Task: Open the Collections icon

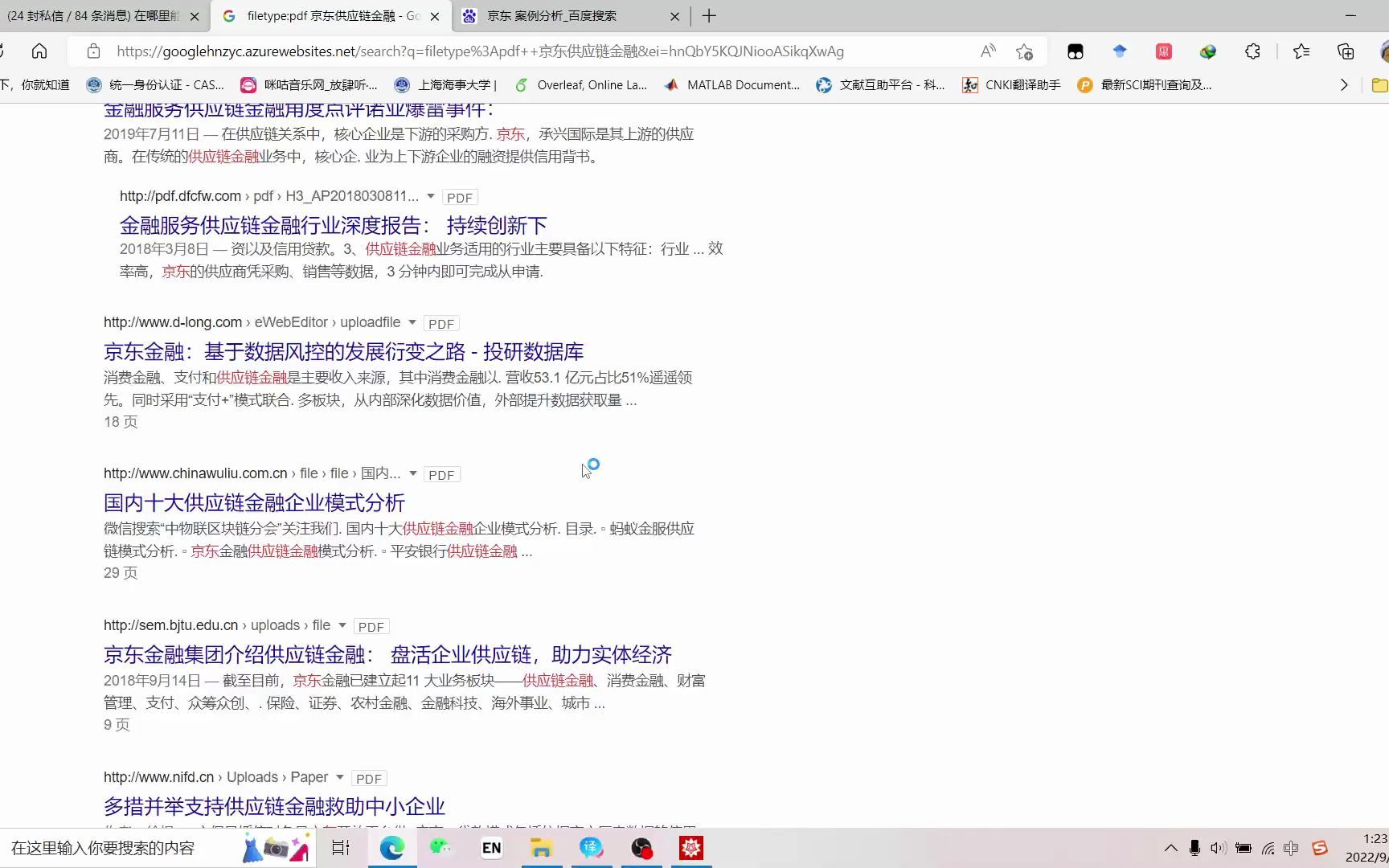Action: [1346, 51]
